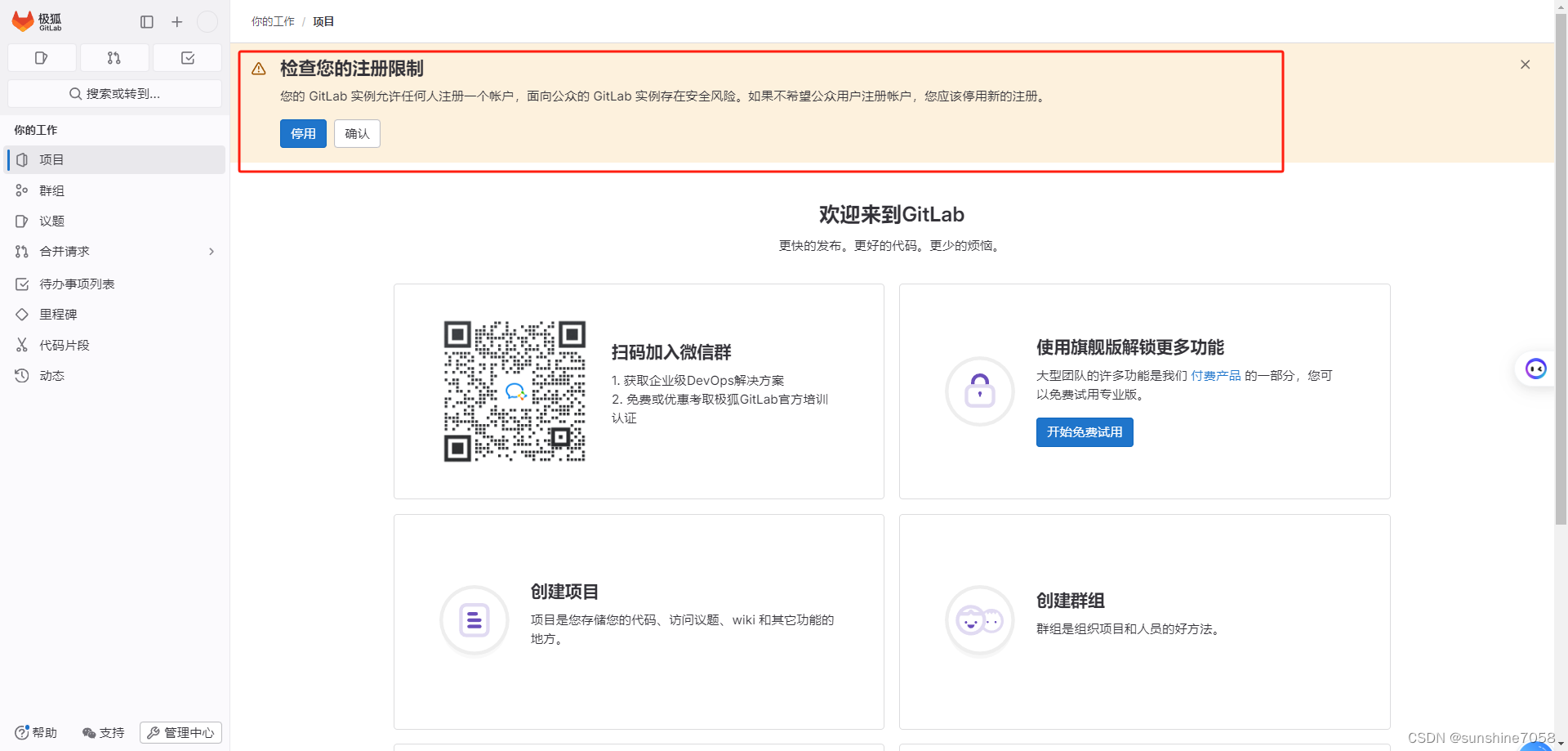Click the 搜索或转到 search box
Image resolution: width=1568 pixels, height=751 pixels.
pos(114,94)
